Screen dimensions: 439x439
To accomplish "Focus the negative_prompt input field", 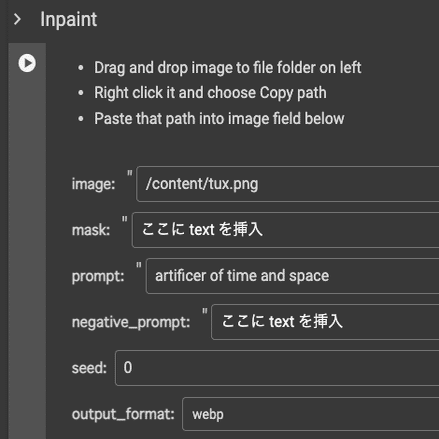I will coord(325,322).
